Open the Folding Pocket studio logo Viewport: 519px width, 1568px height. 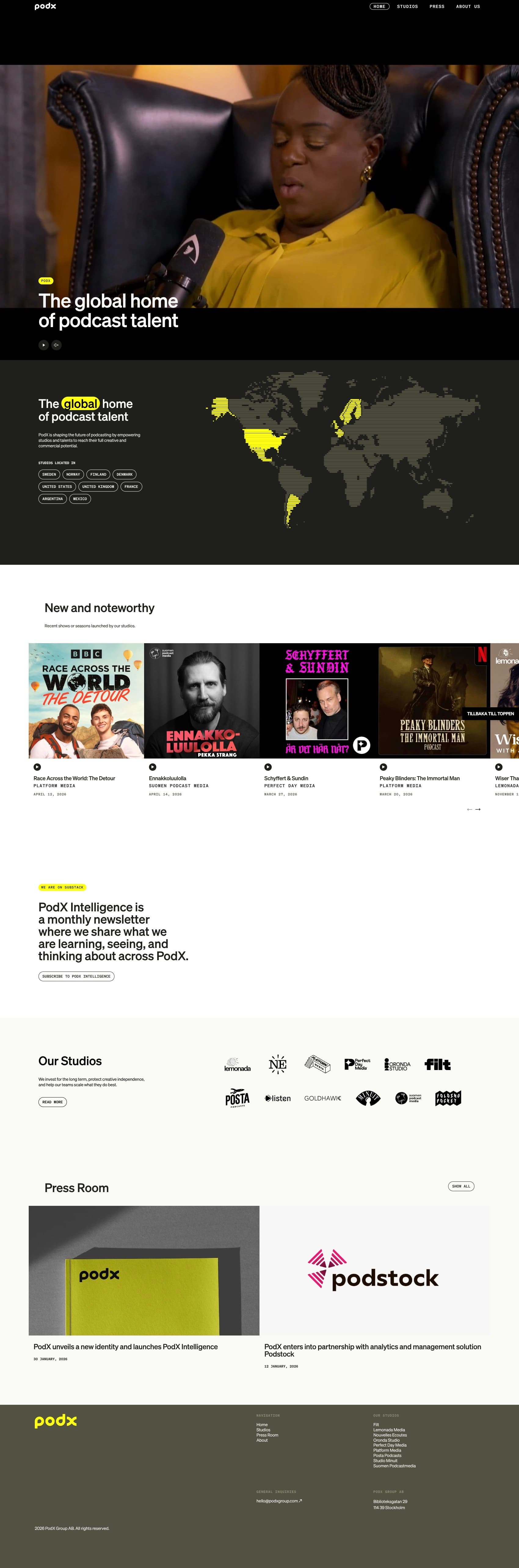448,1098
